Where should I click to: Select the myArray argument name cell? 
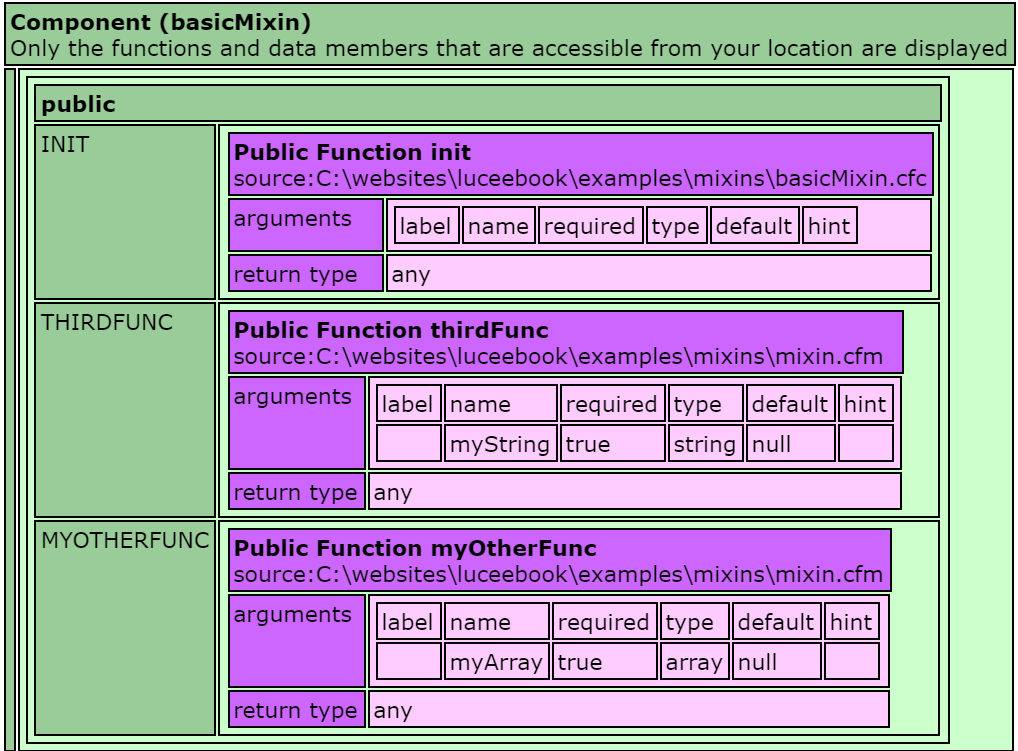(x=497, y=661)
